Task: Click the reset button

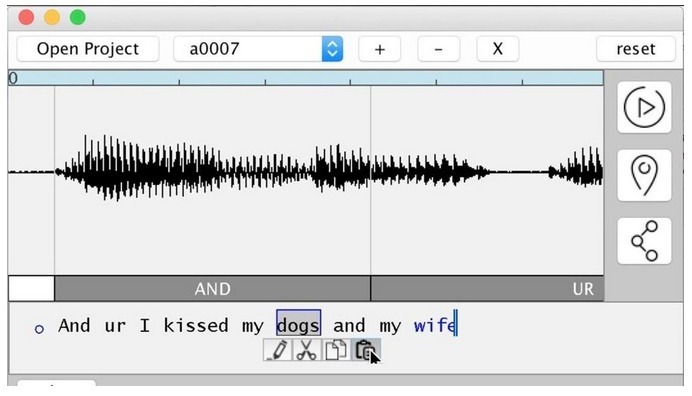Action: 636,49
